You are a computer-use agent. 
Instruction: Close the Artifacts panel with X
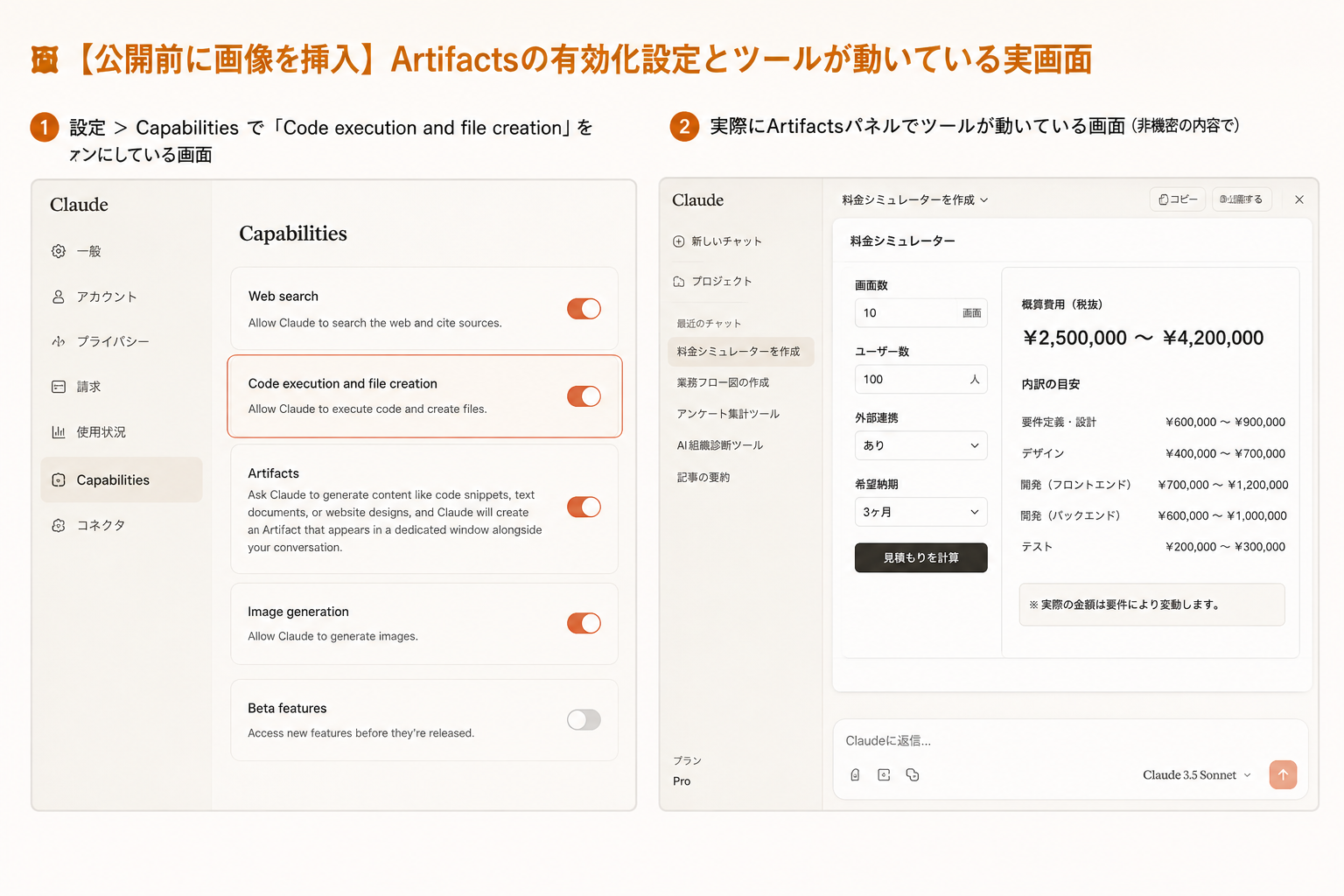pos(1299,199)
